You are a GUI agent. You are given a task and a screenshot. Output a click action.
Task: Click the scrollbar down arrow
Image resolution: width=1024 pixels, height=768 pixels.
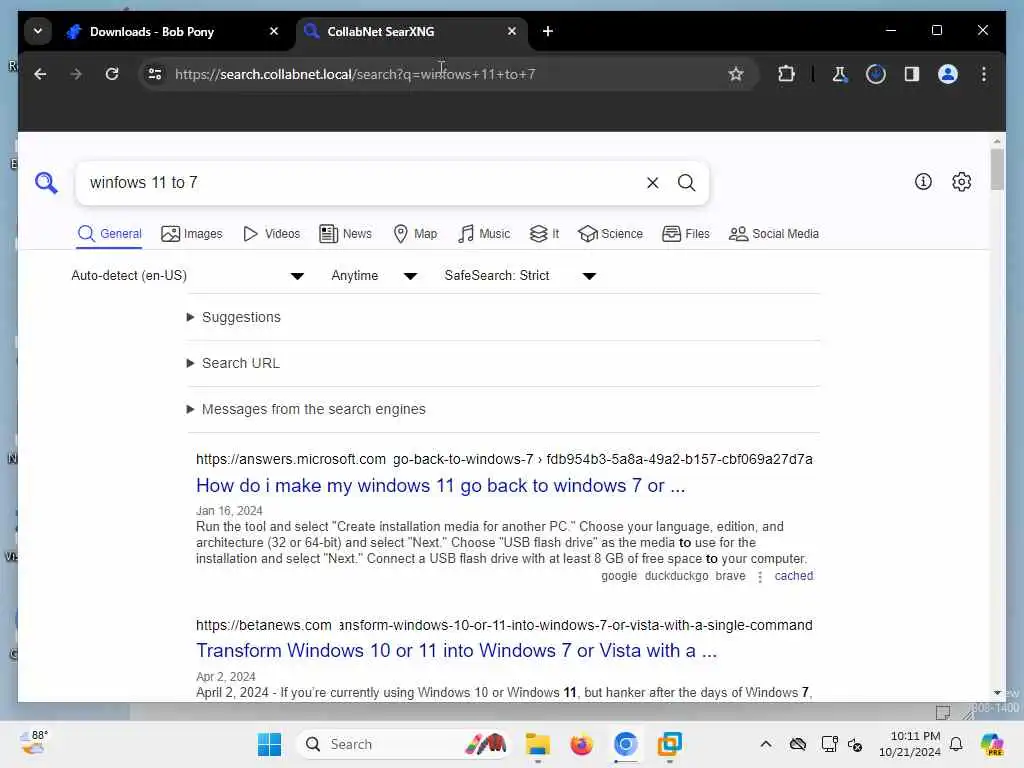pos(997,693)
